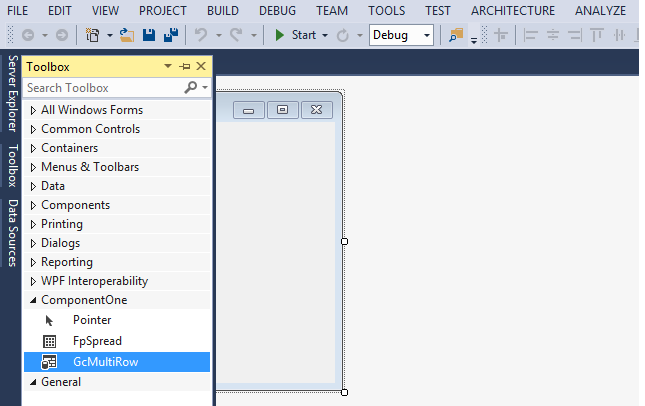
Task: Click the Align Lefts layout icon
Action: pyautogui.click(x=531, y=35)
